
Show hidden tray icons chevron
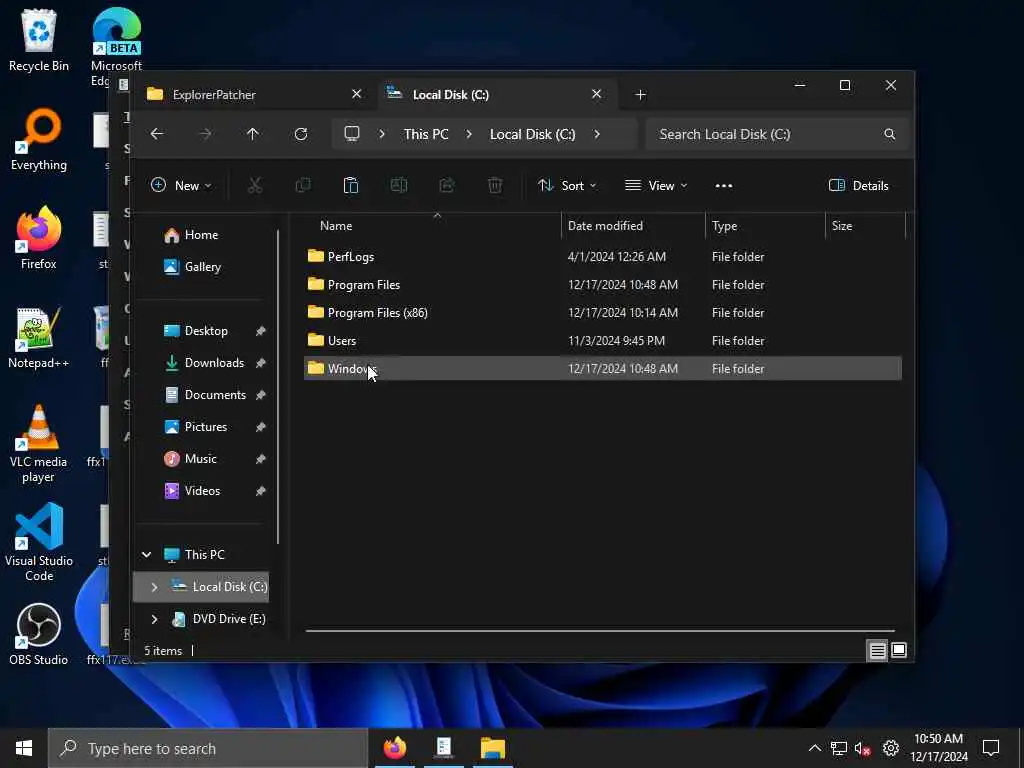(814, 748)
